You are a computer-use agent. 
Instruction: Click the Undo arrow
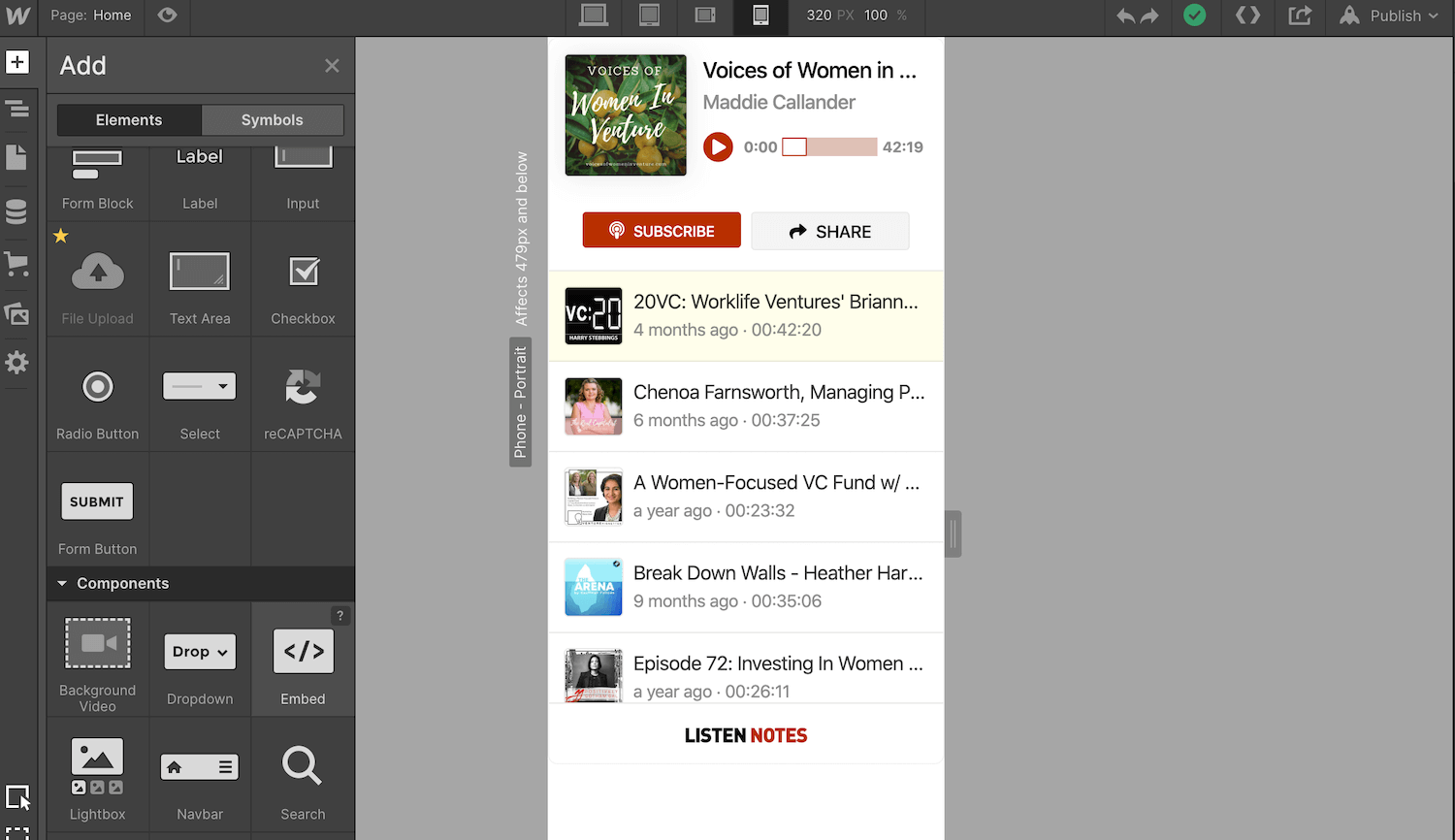(x=1125, y=16)
